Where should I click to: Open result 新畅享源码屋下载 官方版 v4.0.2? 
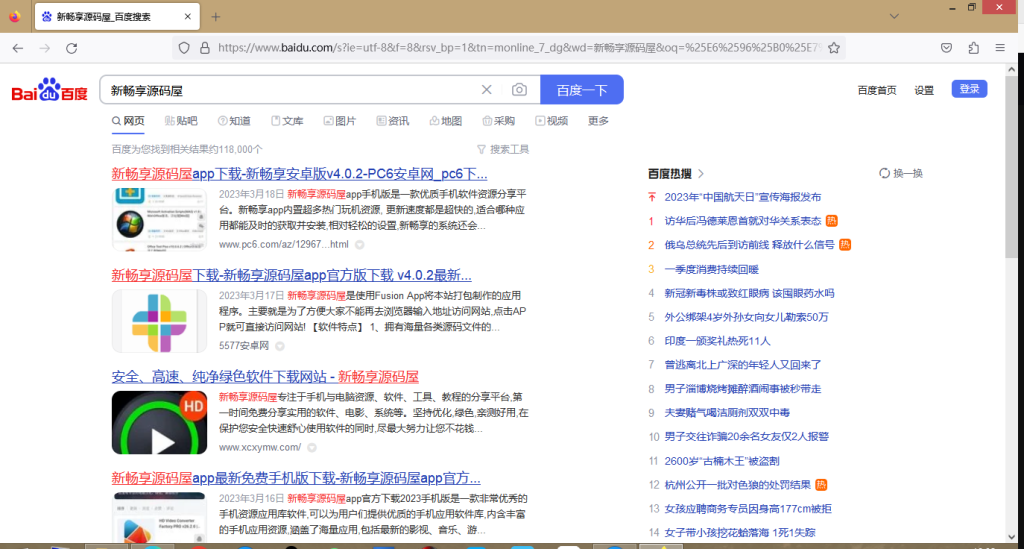click(291, 275)
